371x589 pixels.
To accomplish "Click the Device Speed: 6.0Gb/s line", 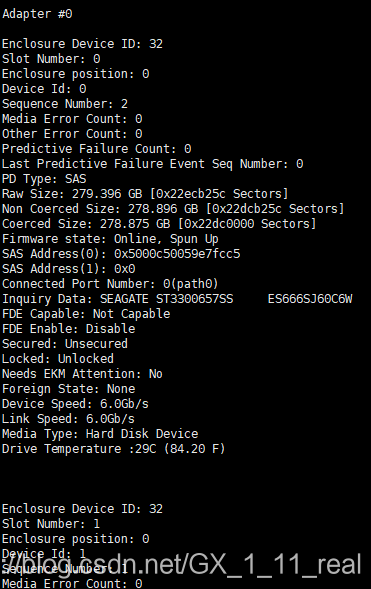I will click(75, 404).
